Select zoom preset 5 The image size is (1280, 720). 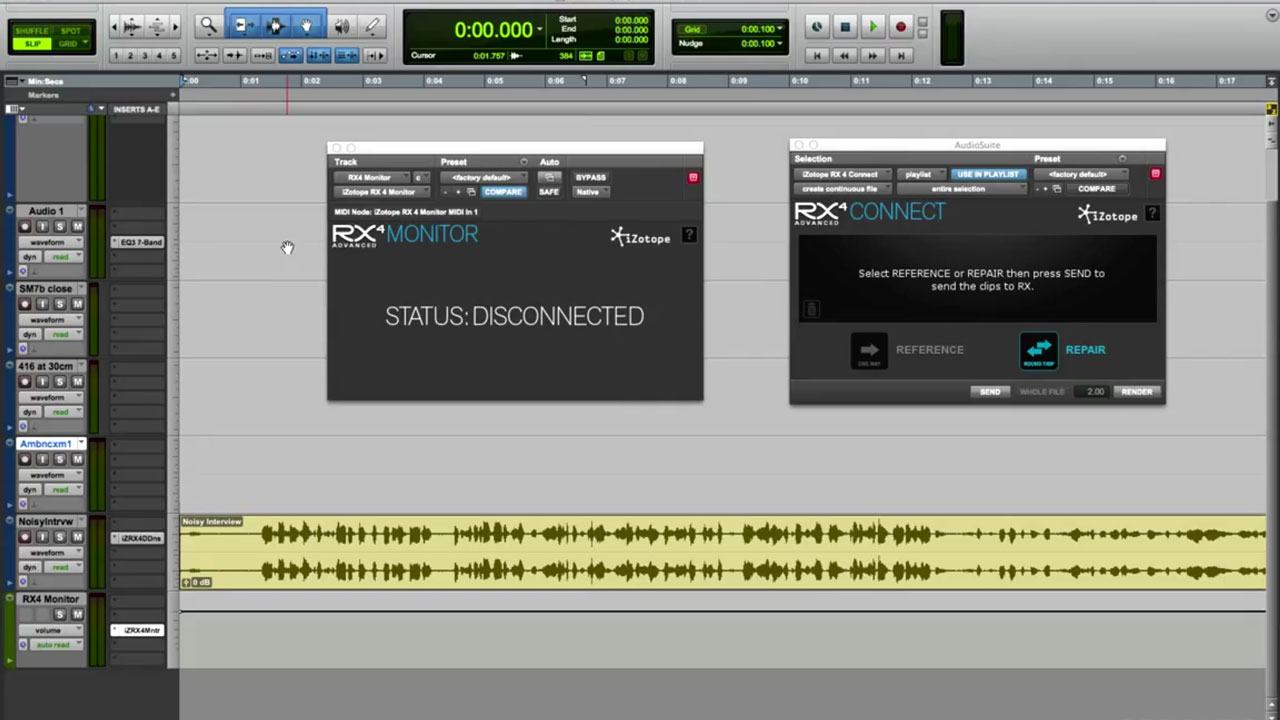point(175,55)
